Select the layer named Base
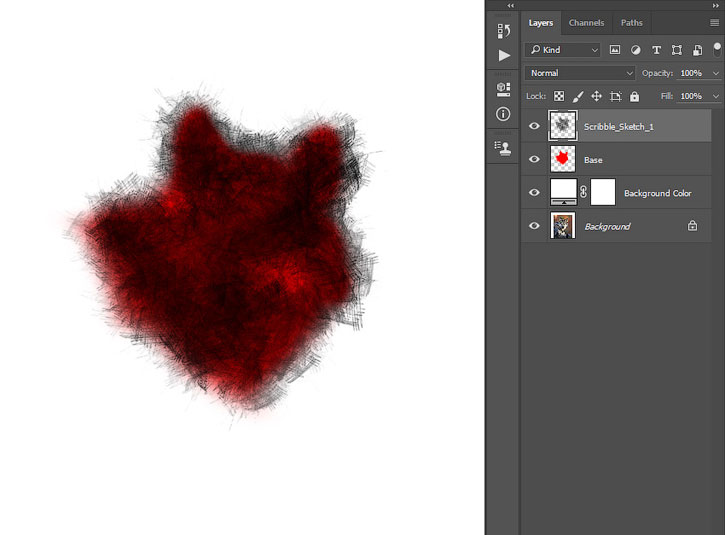This screenshot has height=535, width=725. 593,160
